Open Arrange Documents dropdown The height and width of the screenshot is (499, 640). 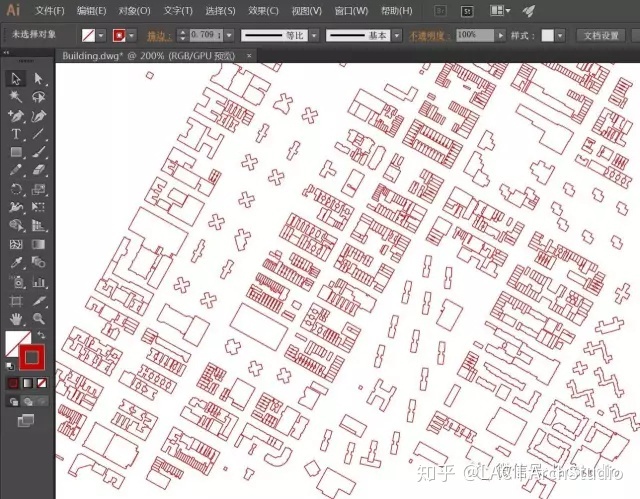[x=500, y=11]
